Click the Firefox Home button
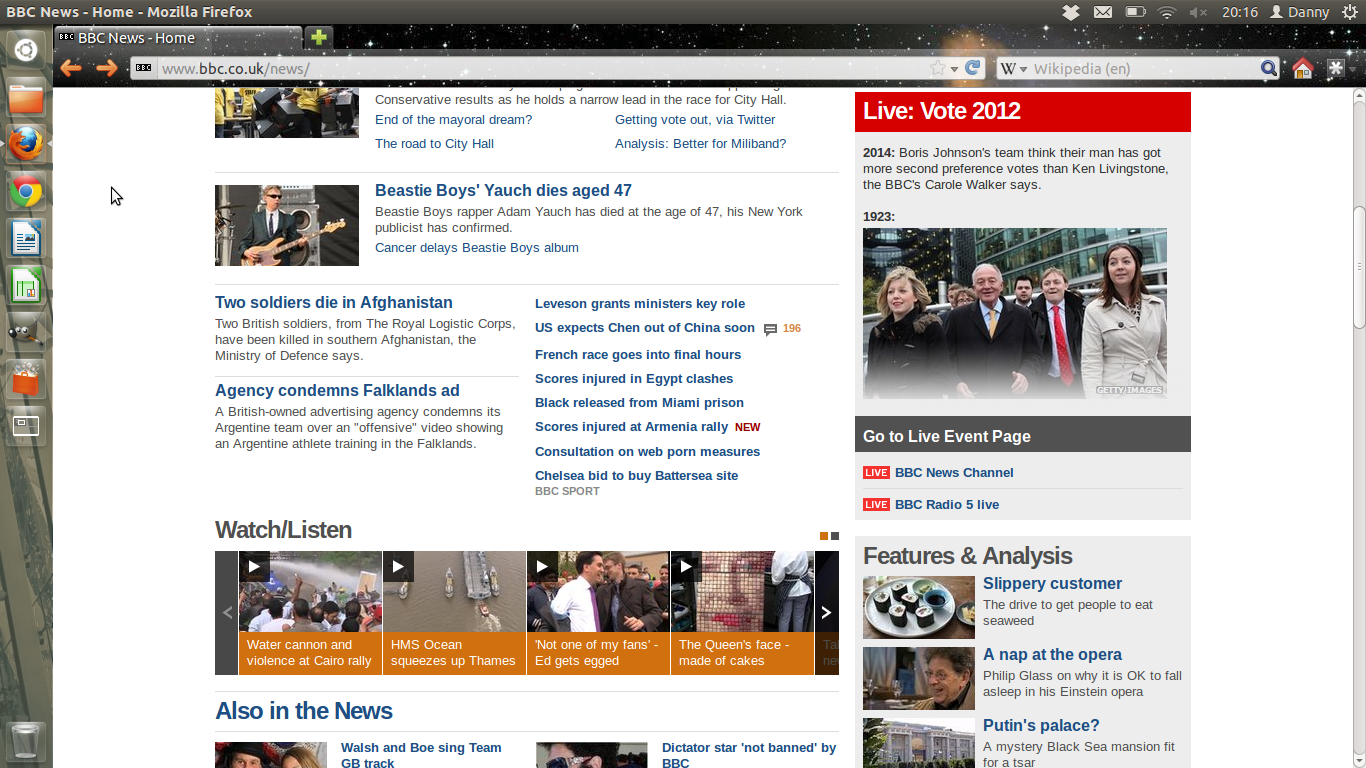This screenshot has width=1366, height=768. pyautogui.click(x=1302, y=68)
